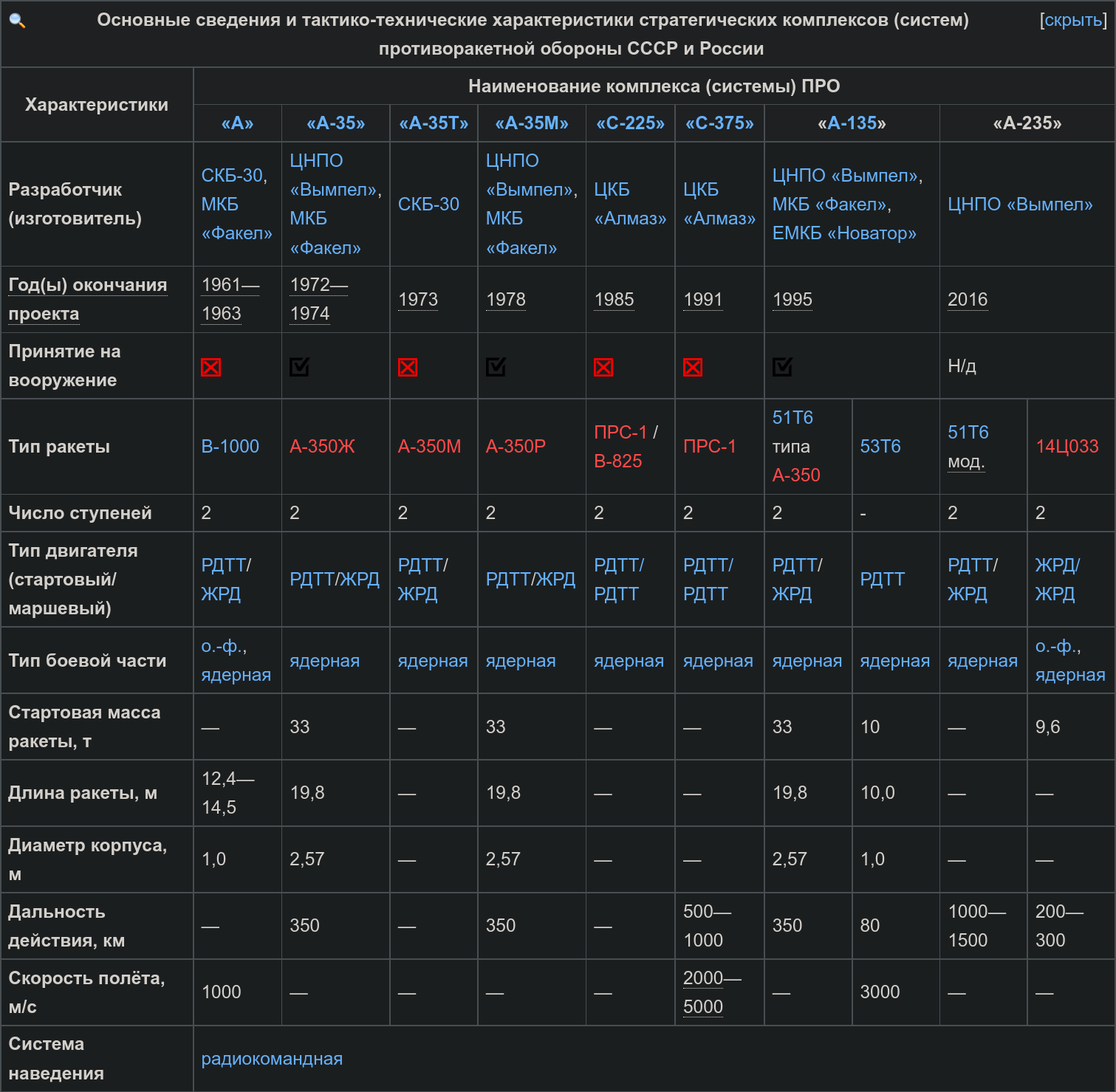Open the red В-825 missile link
Viewport: 1116px width, 1092px height.
tap(618, 461)
